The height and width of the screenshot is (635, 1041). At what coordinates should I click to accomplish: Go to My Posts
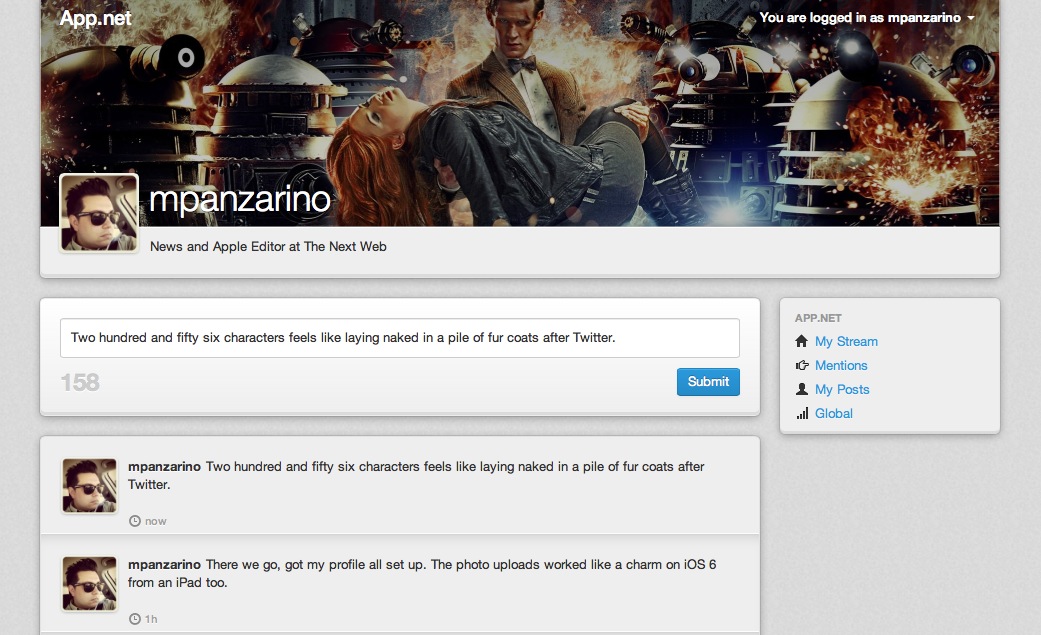point(842,389)
